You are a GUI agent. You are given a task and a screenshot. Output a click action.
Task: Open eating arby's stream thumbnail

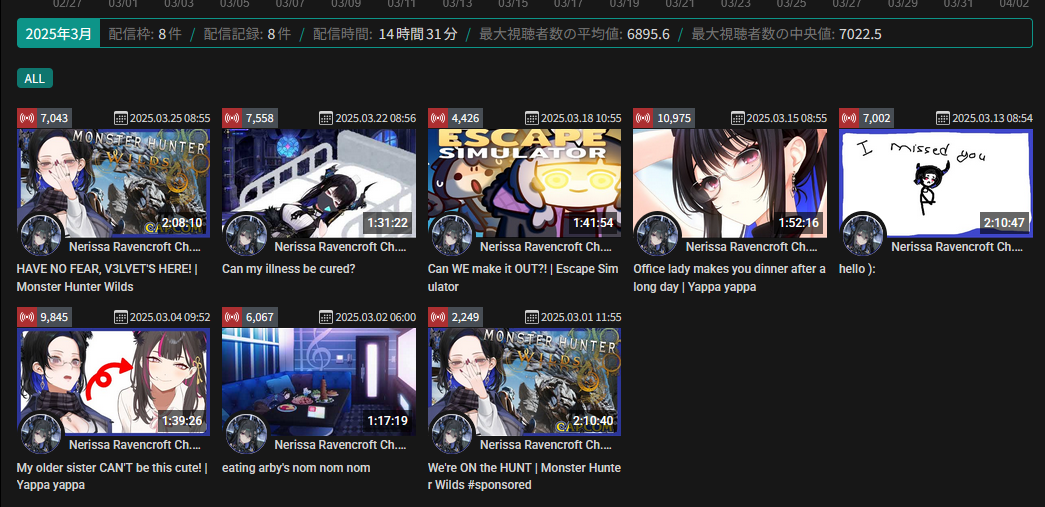(x=319, y=382)
